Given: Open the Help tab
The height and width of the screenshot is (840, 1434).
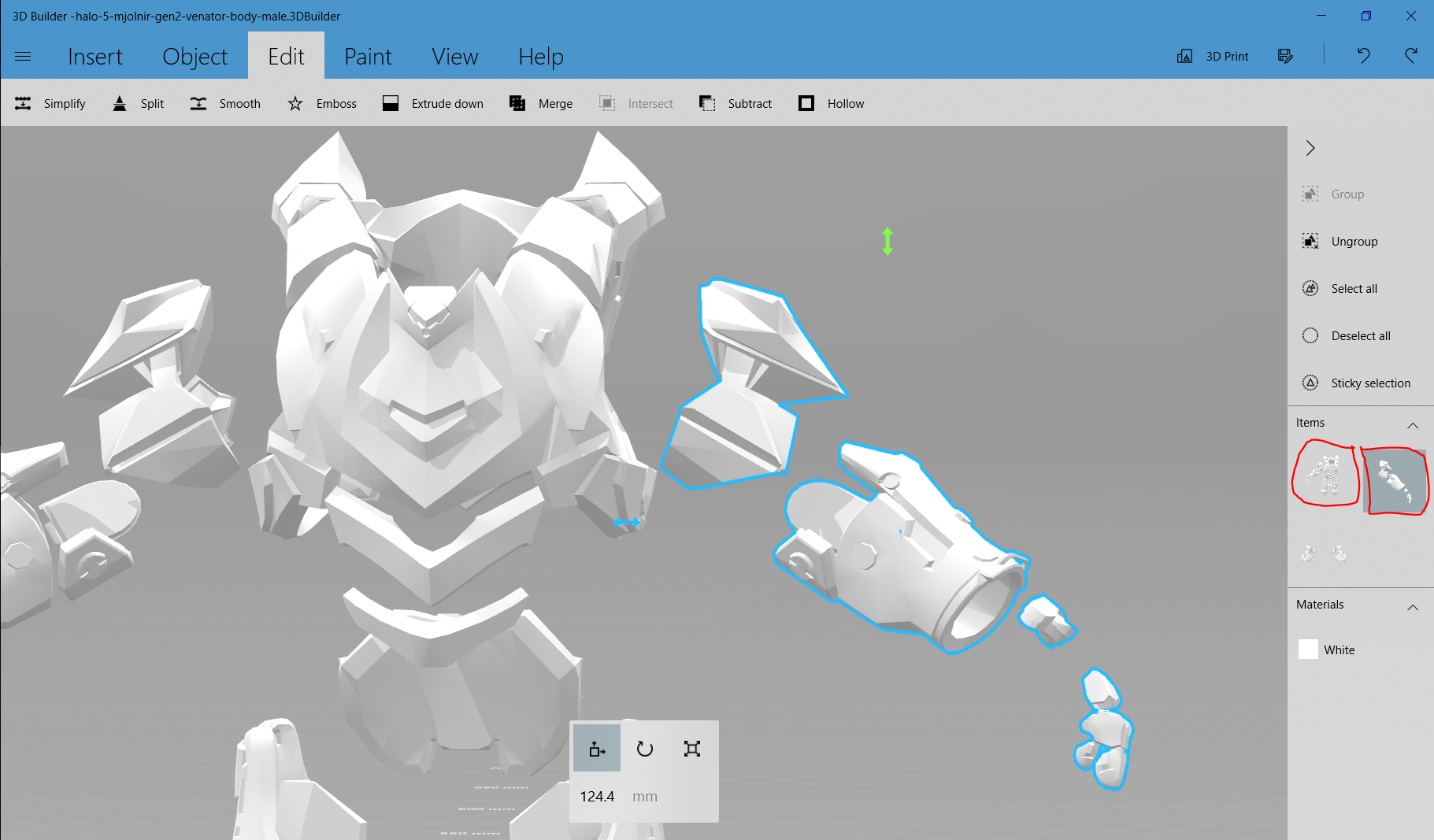Looking at the screenshot, I should click(541, 57).
